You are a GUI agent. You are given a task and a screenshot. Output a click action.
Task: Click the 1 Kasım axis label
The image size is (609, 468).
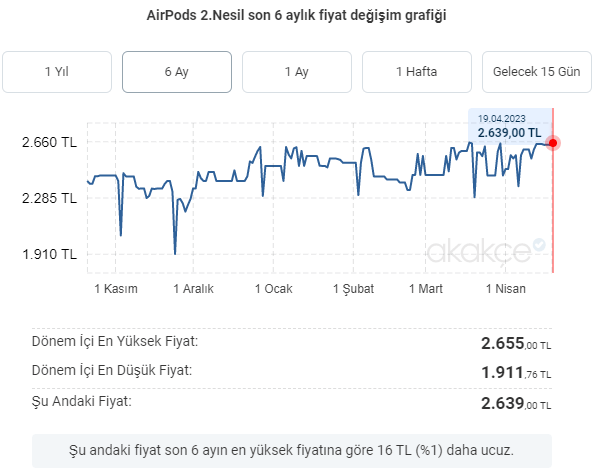pos(116,289)
